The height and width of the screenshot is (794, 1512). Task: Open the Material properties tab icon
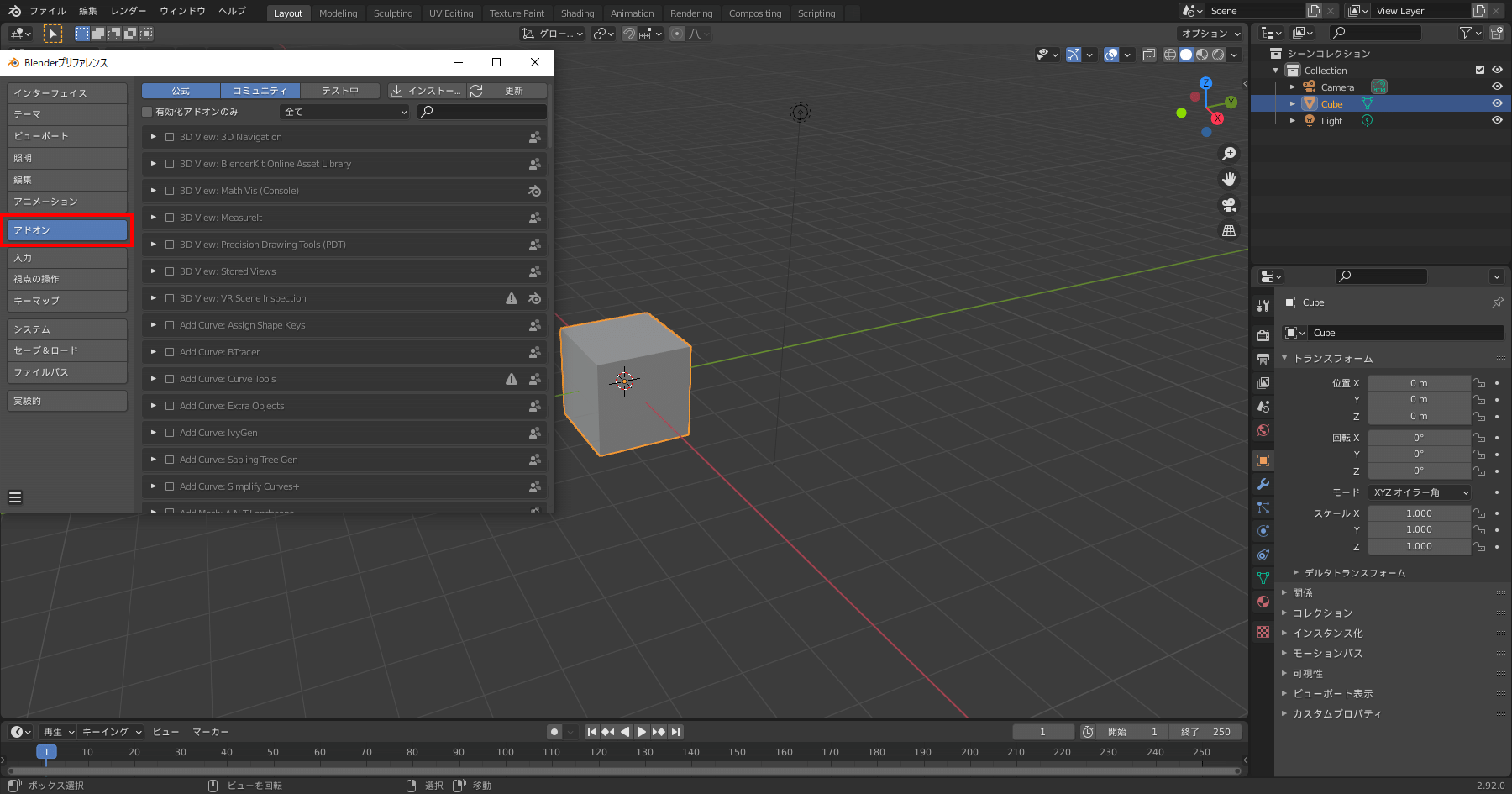coord(1263,602)
